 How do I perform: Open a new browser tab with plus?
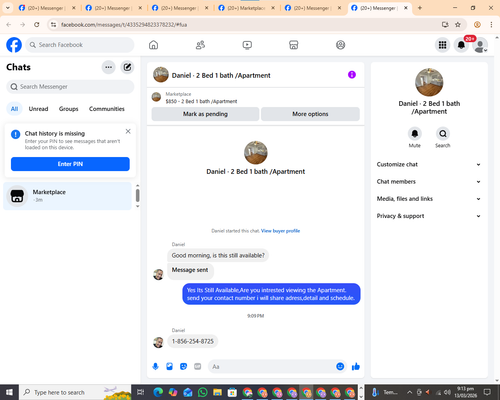[420, 8]
